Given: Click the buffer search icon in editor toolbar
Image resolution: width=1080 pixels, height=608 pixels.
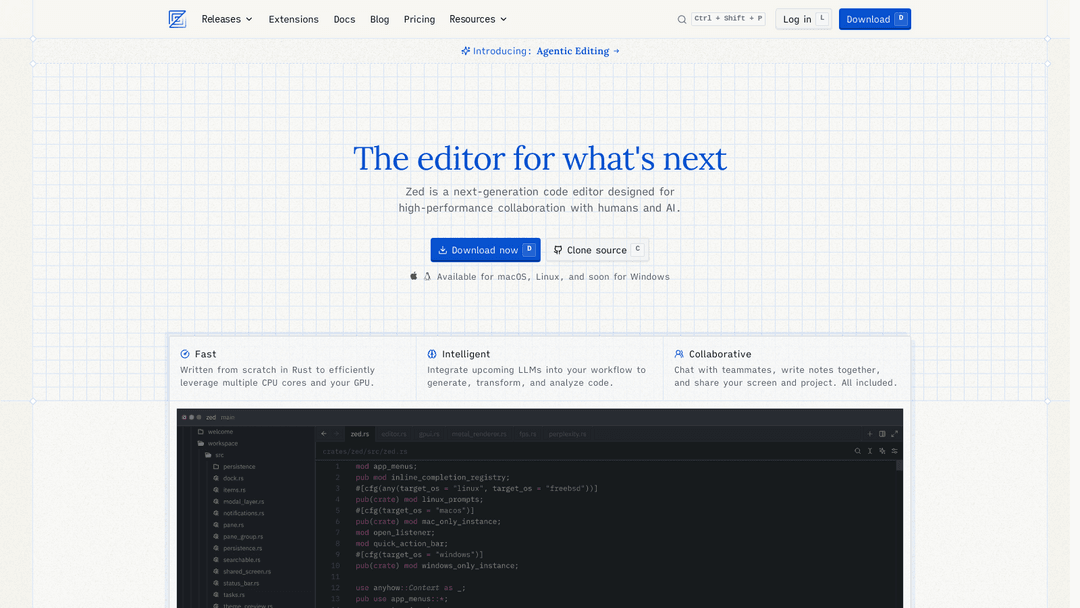Looking at the screenshot, I should pyautogui.click(x=858, y=451).
